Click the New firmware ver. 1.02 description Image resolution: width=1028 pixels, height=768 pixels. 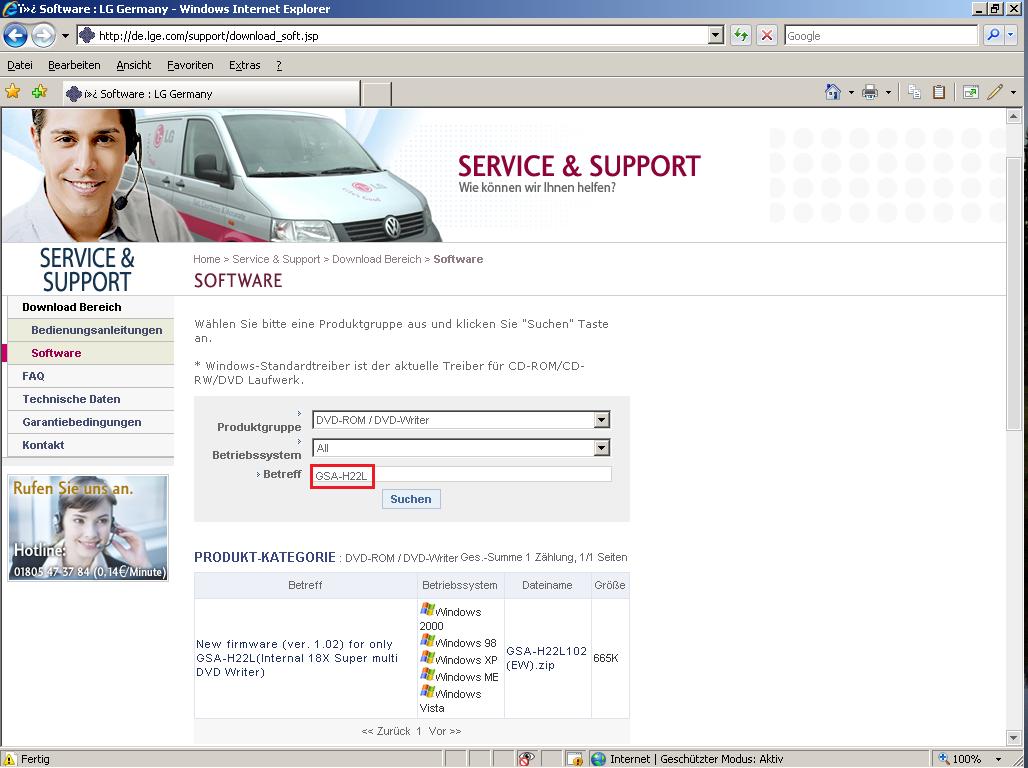297,658
